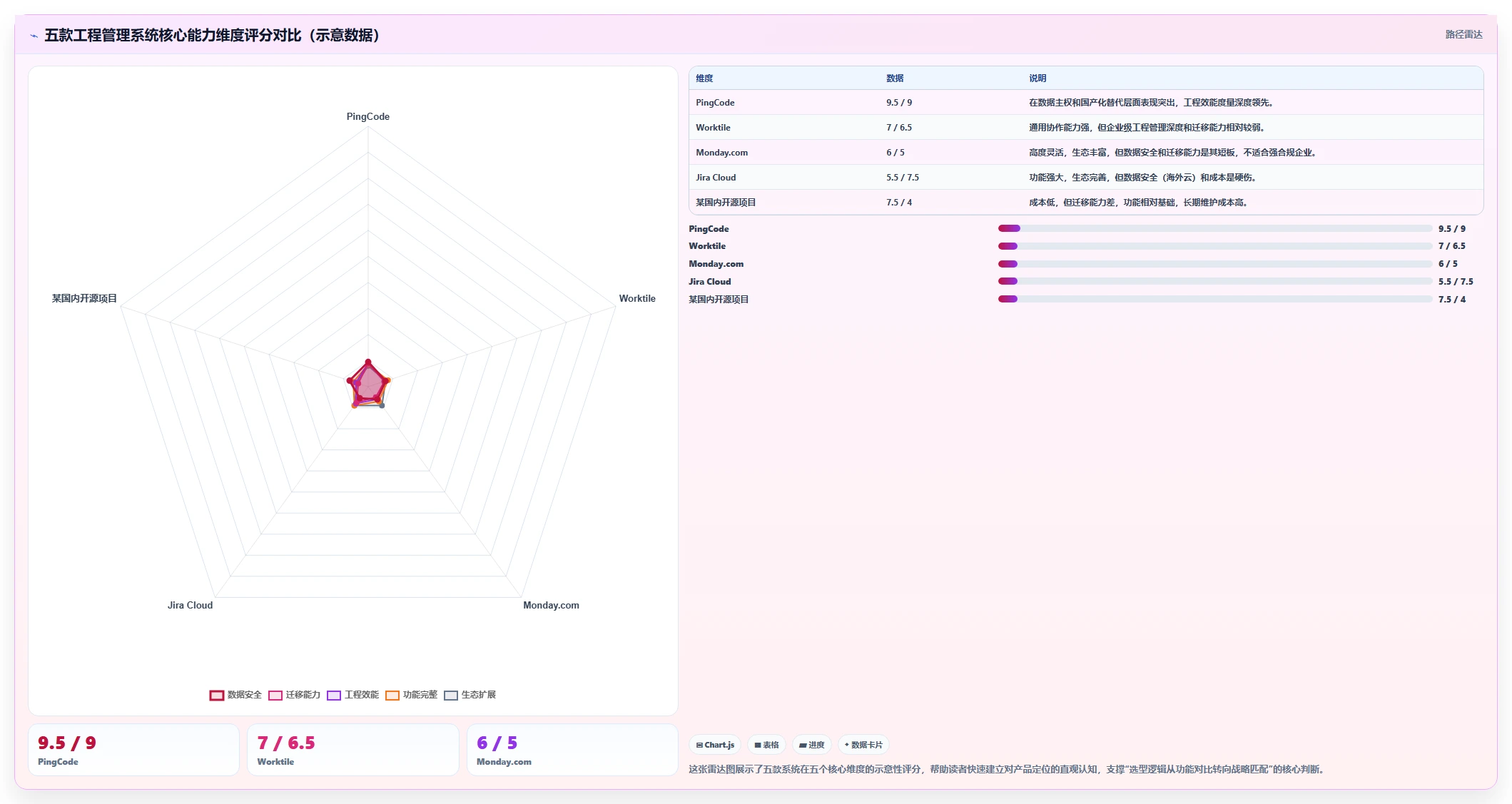This screenshot has width=1512, height=804.
Task: Click the 路径雷达 tag in the header
Action: 1464,34
